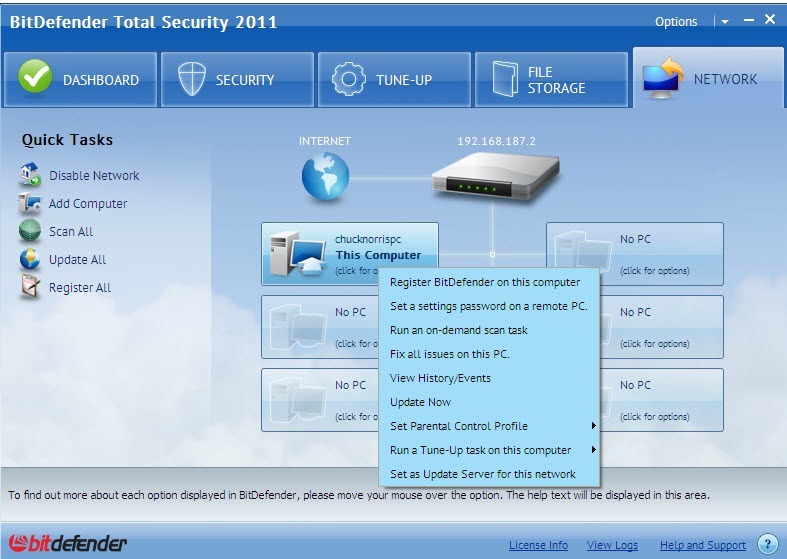This screenshot has width=787, height=559.
Task: Click Options in the title bar
Action: 676,22
